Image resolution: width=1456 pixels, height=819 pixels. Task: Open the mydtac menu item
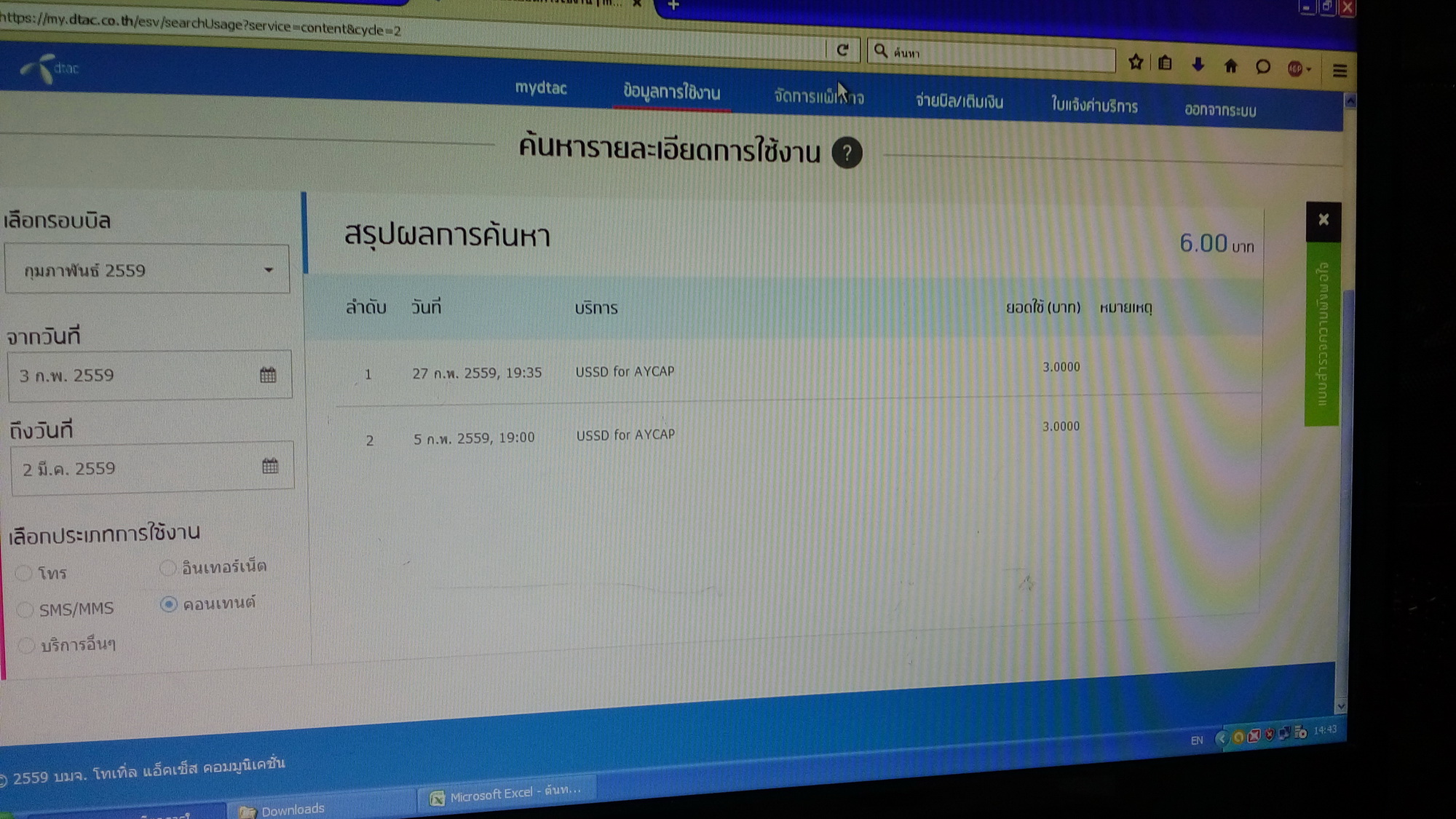coord(540,88)
